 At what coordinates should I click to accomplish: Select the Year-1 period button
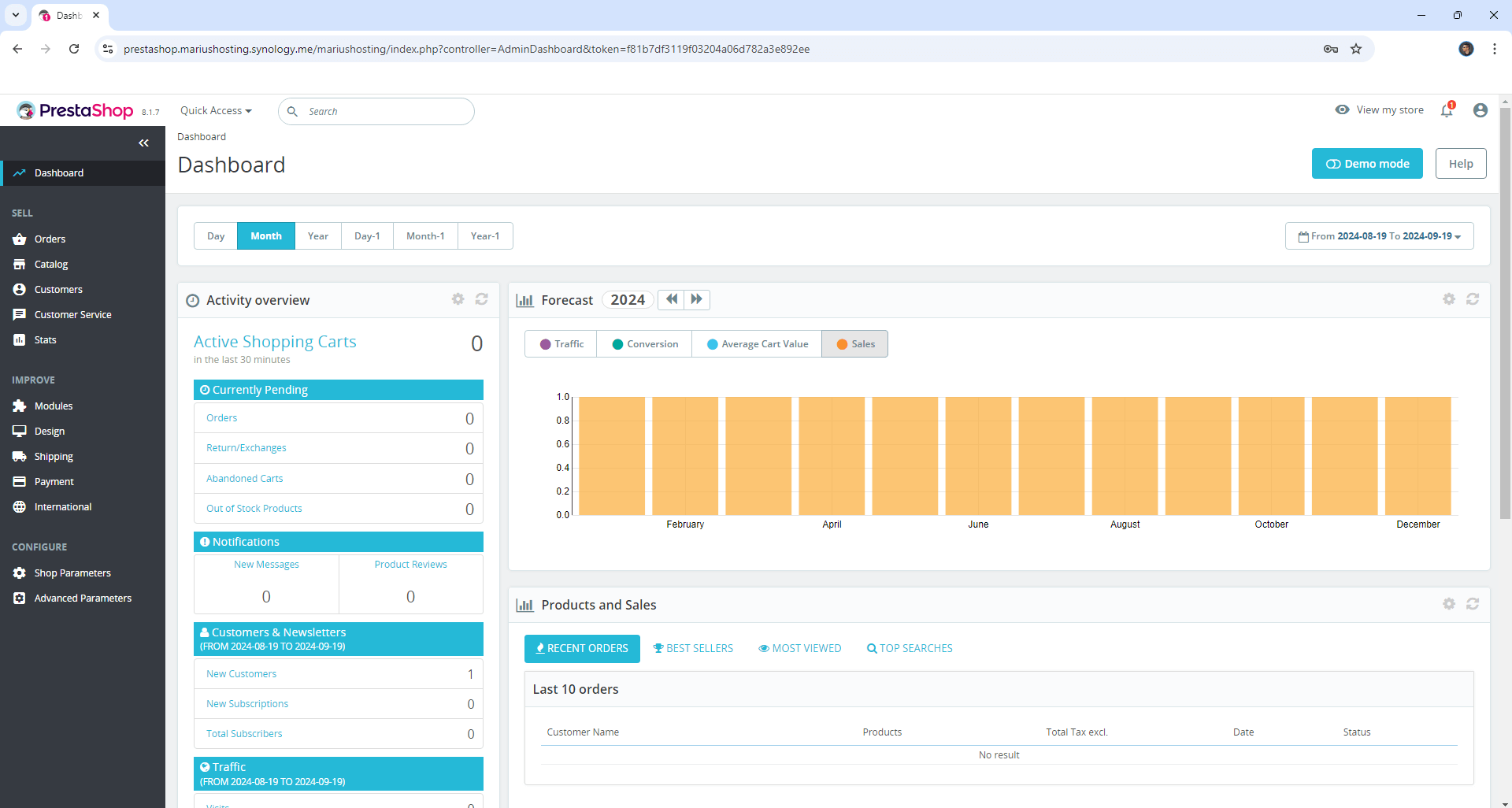pyautogui.click(x=485, y=236)
